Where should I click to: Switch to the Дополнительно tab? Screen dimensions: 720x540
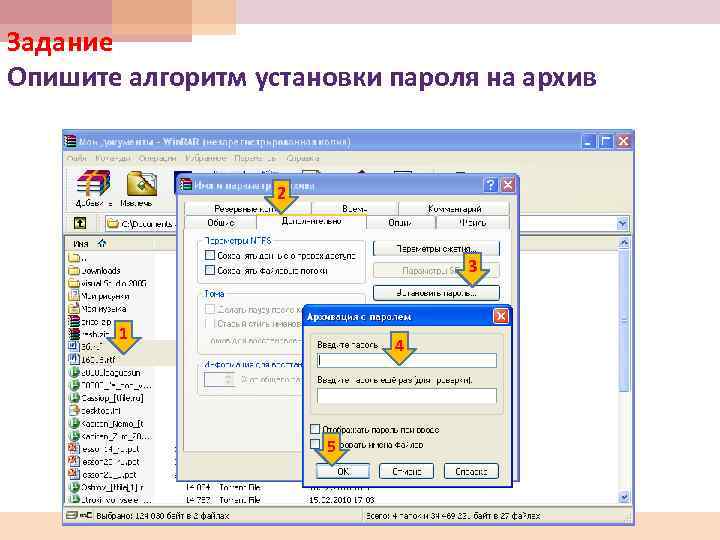(311, 221)
